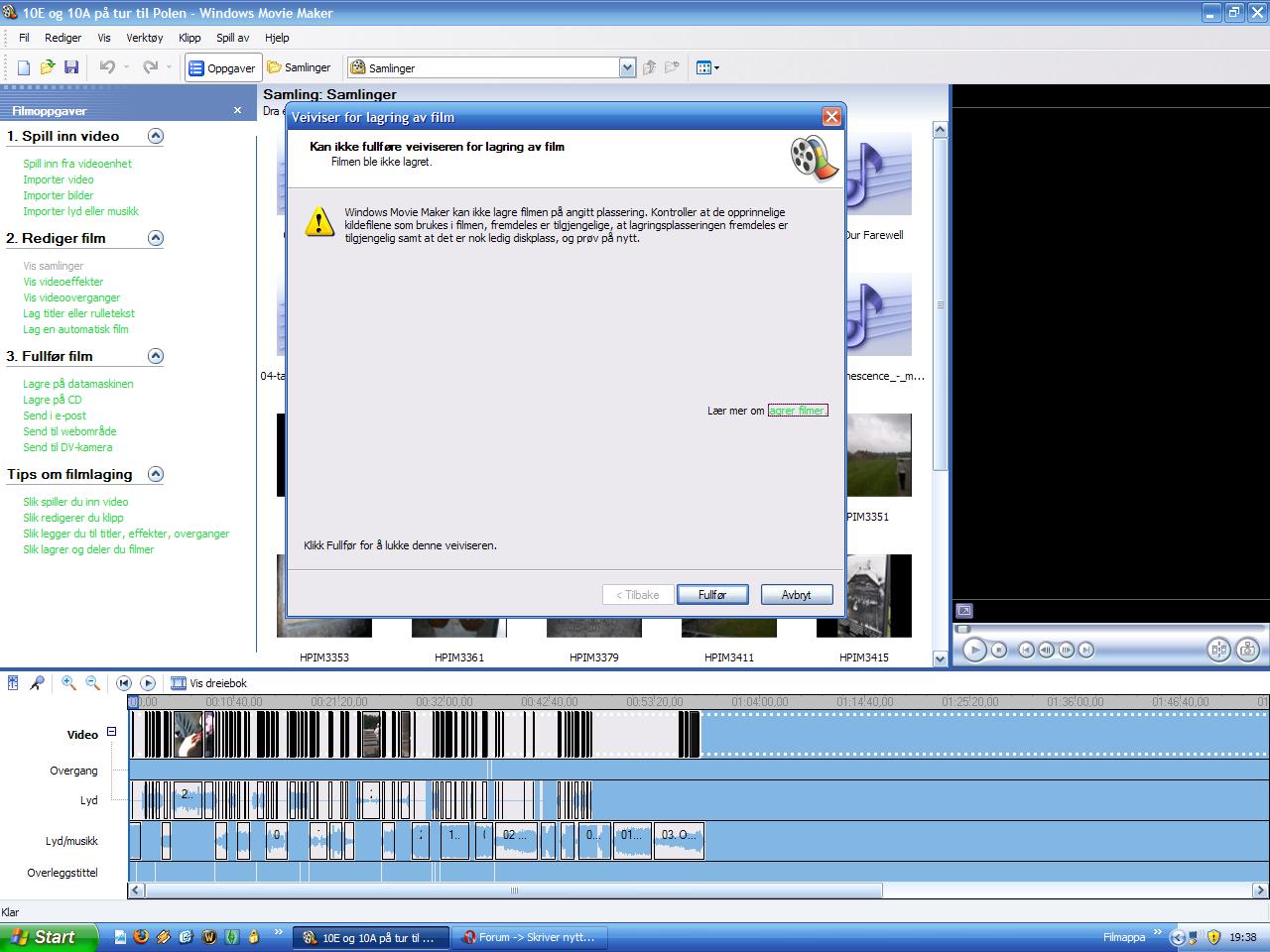Screen dimensions: 1270x952
Task: Switch to storyboard with Vis dreiebok
Action: [x=209, y=682]
